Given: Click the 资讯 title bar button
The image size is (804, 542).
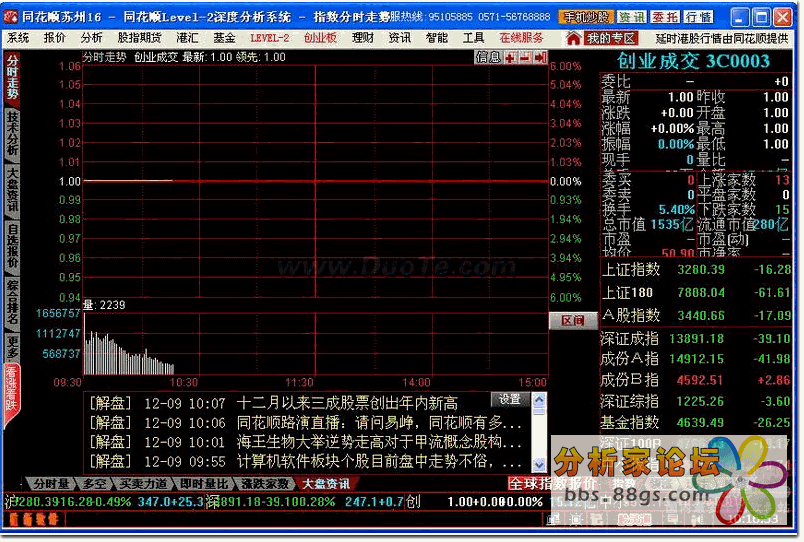Looking at the screenshot, I should tap(631, 17).
